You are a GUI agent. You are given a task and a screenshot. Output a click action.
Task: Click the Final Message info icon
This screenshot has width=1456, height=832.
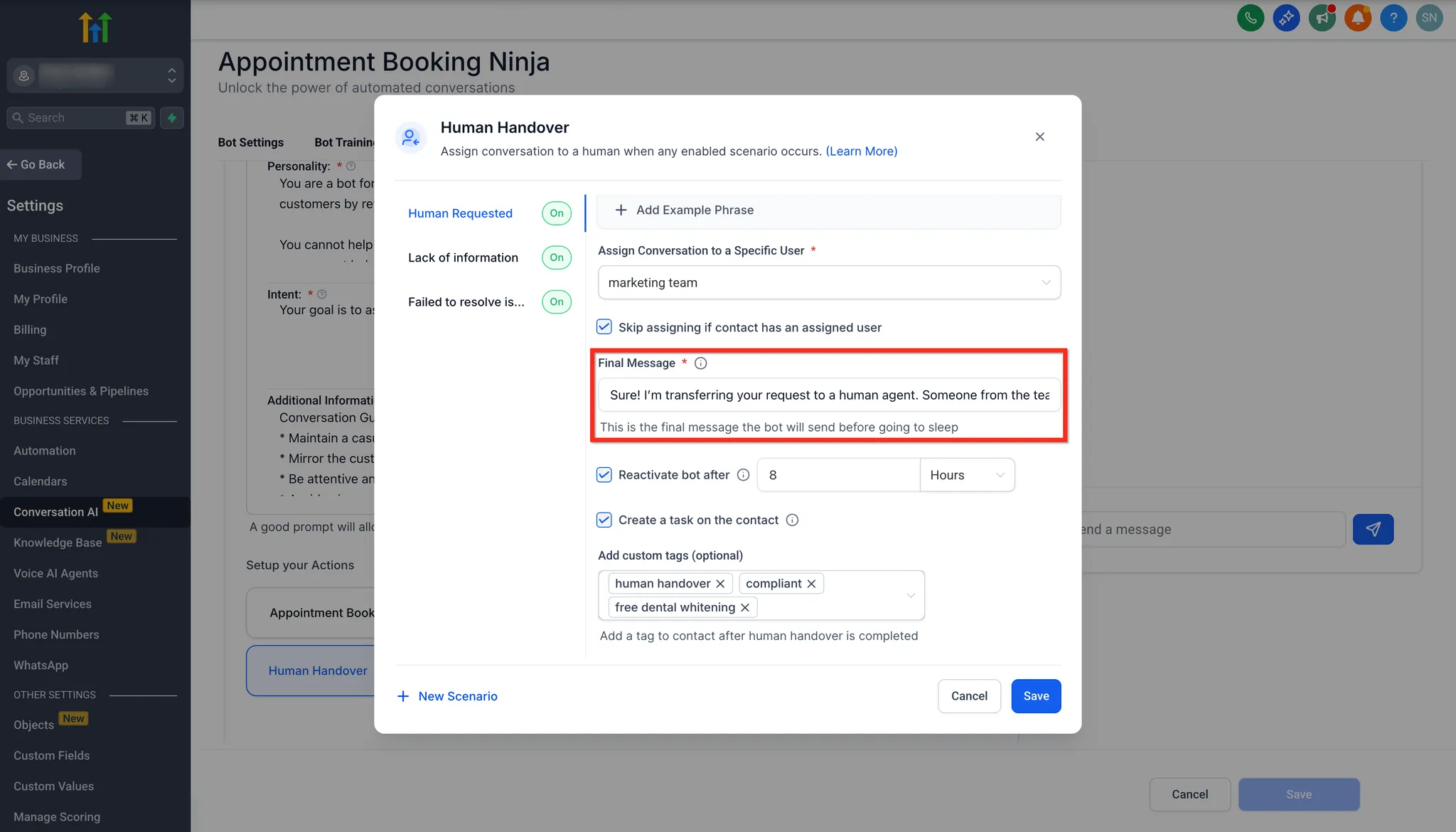click(700, 363)
